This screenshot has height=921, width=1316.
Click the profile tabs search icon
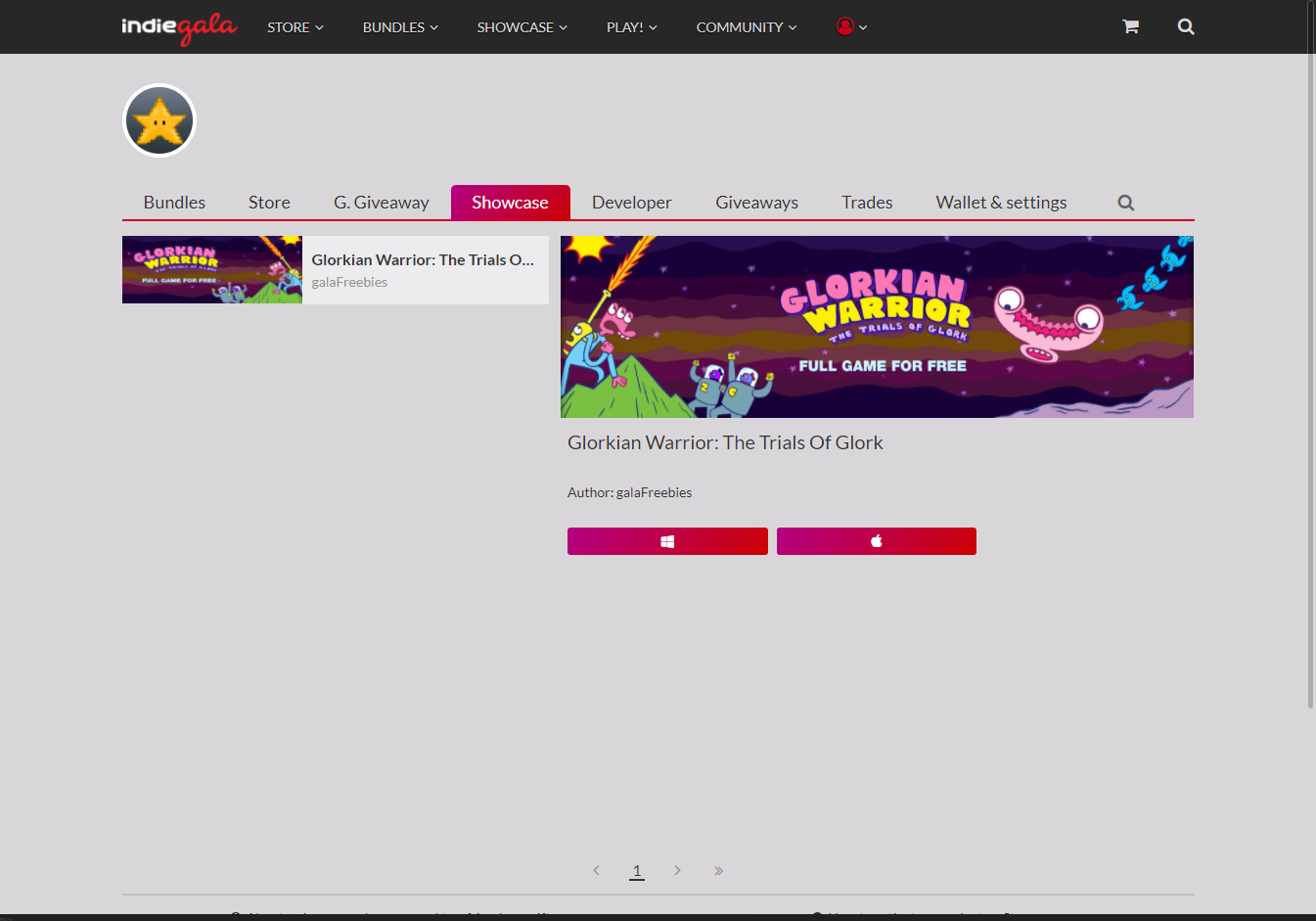(1126, 203)
